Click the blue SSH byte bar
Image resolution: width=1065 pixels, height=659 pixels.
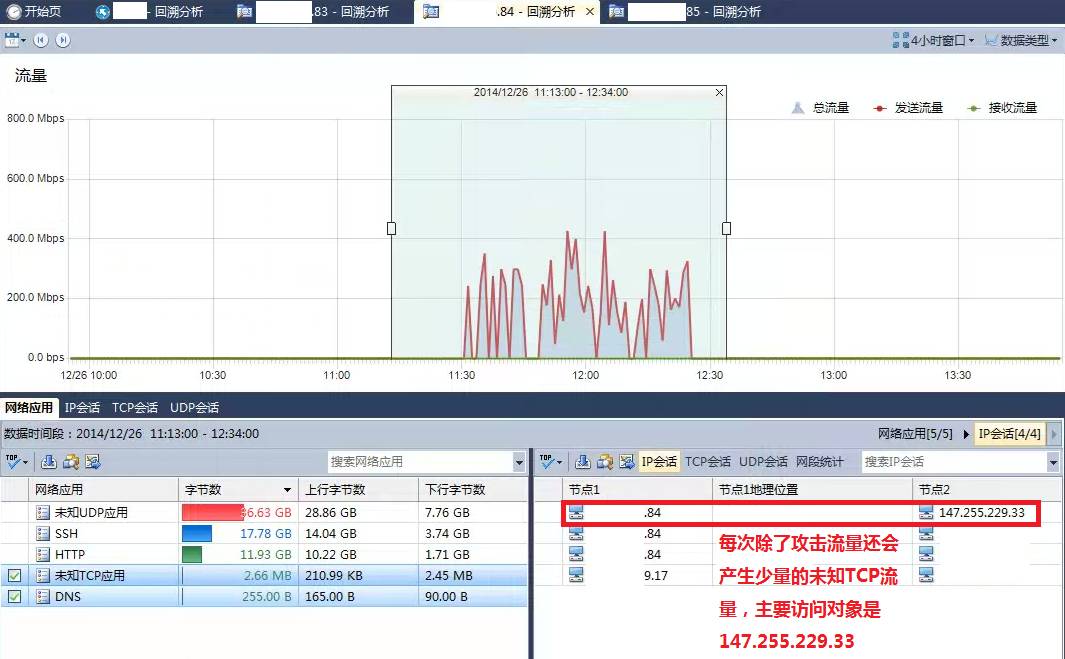coord(197,533)
